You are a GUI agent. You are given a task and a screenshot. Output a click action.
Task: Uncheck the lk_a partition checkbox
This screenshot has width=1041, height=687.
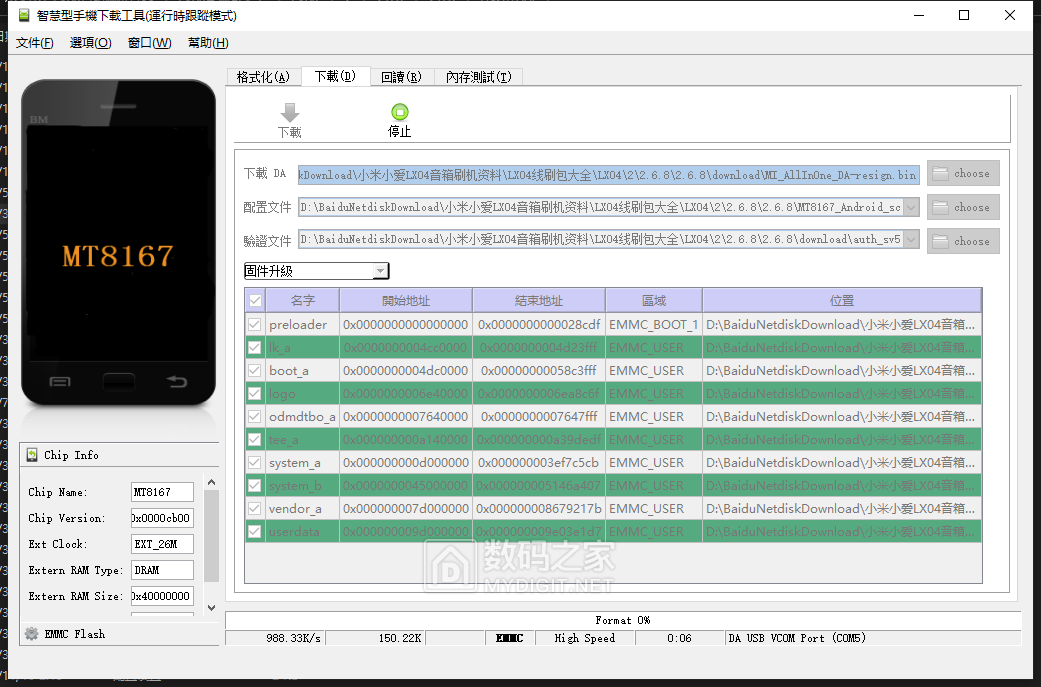254,347
